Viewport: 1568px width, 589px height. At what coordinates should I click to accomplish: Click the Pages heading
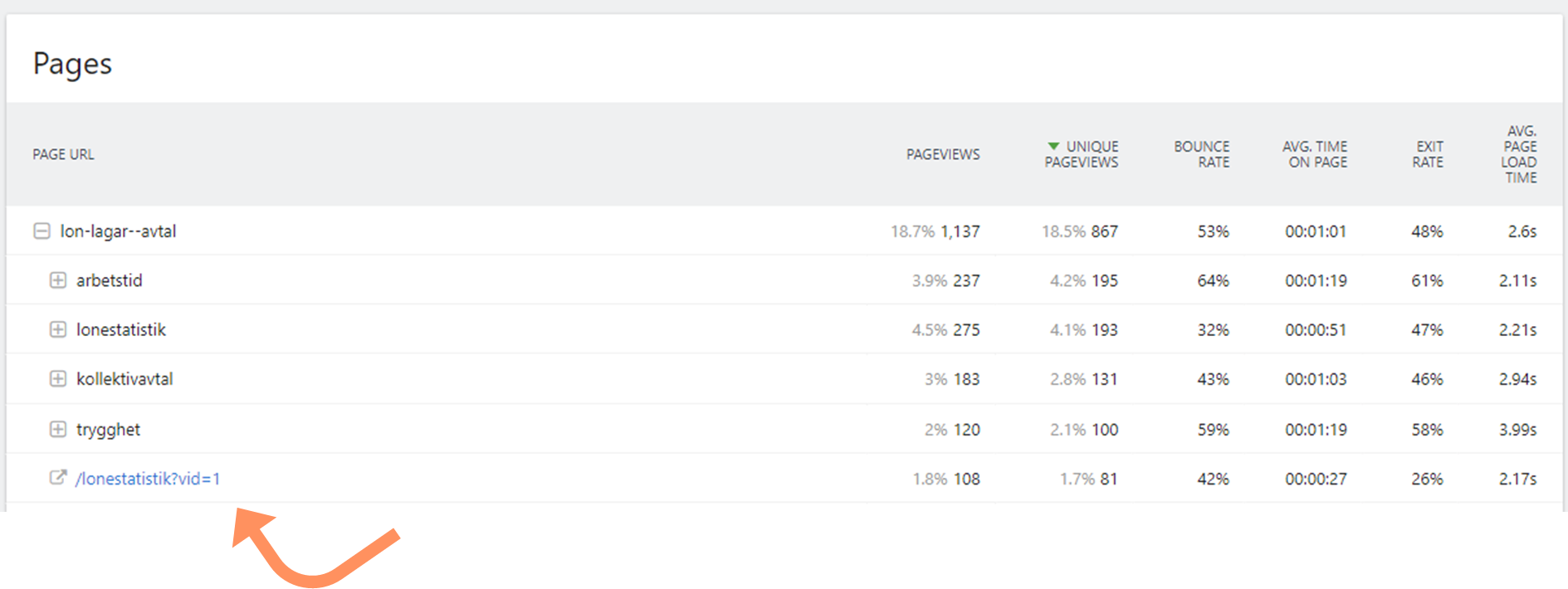[72, 64]
